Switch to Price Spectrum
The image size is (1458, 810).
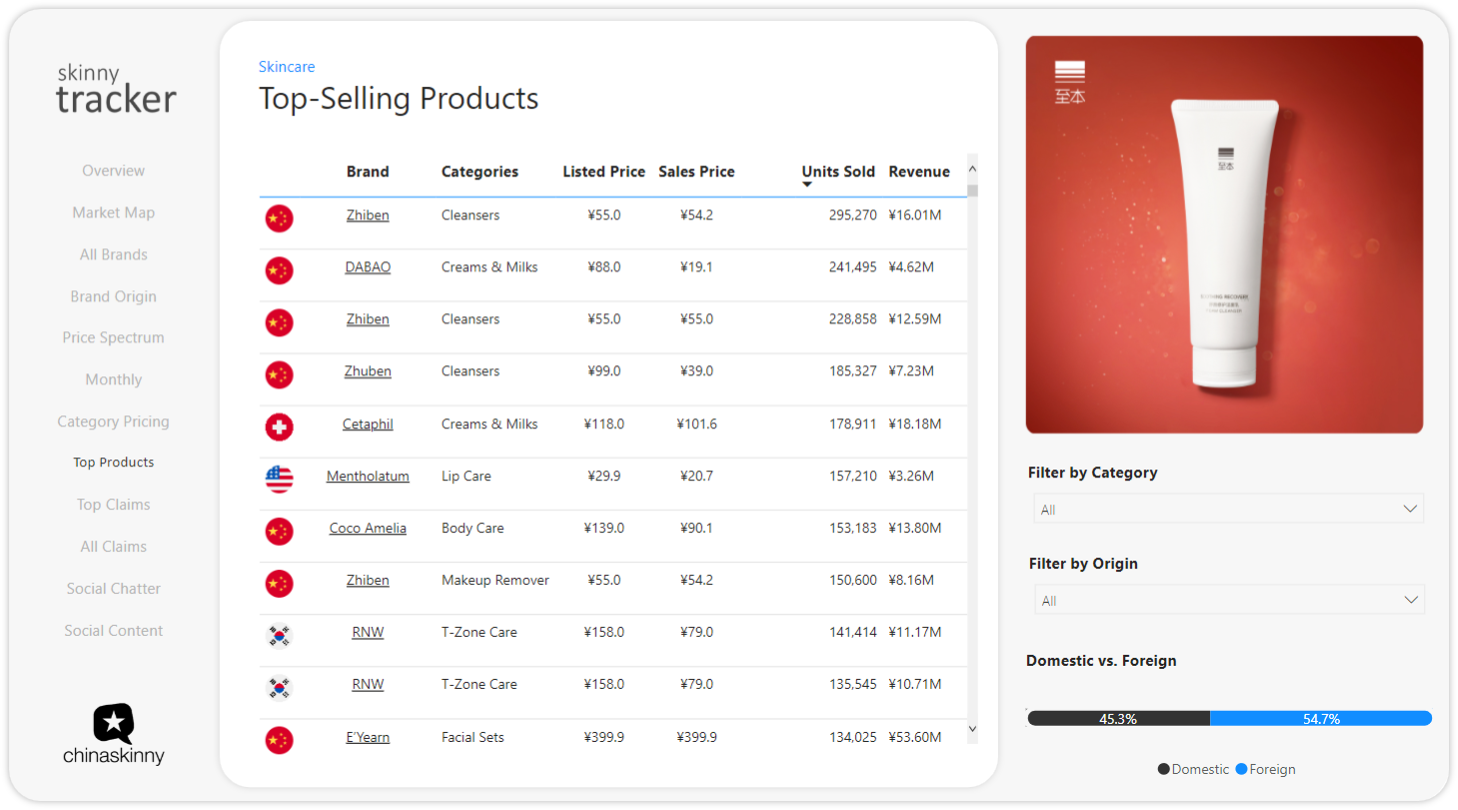tap(114, 338)
